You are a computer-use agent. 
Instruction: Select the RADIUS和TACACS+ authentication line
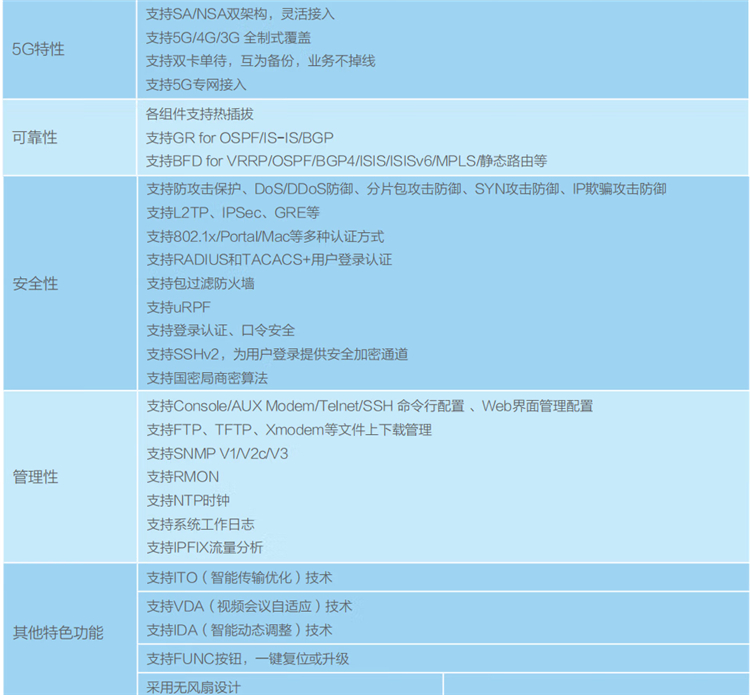268,260
